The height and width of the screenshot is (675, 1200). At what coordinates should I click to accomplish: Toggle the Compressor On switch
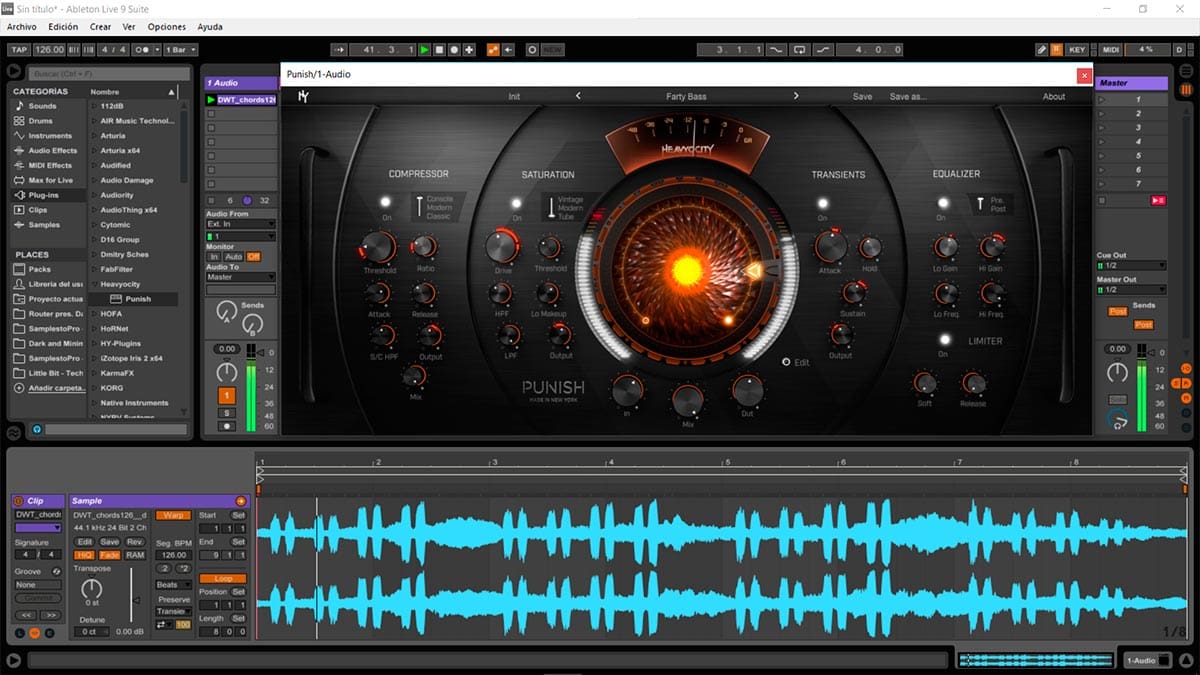(387, 203)
